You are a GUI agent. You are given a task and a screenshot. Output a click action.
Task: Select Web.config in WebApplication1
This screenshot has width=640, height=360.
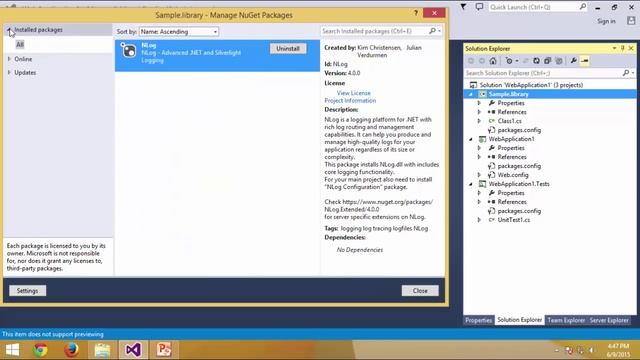pos(513,175)
